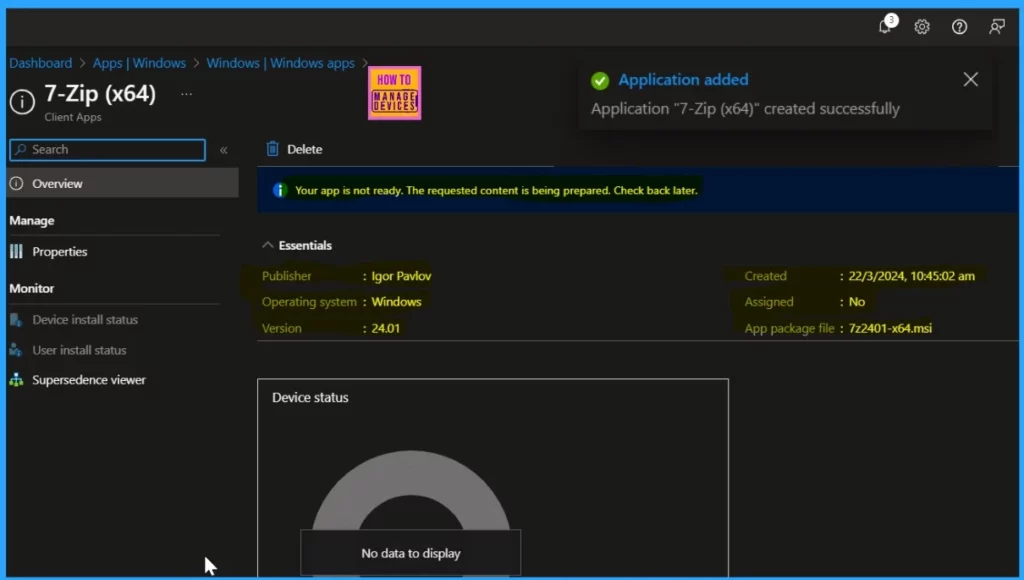Open the notifications bell icon
The image size is (1024, 580).
(885, 27)
